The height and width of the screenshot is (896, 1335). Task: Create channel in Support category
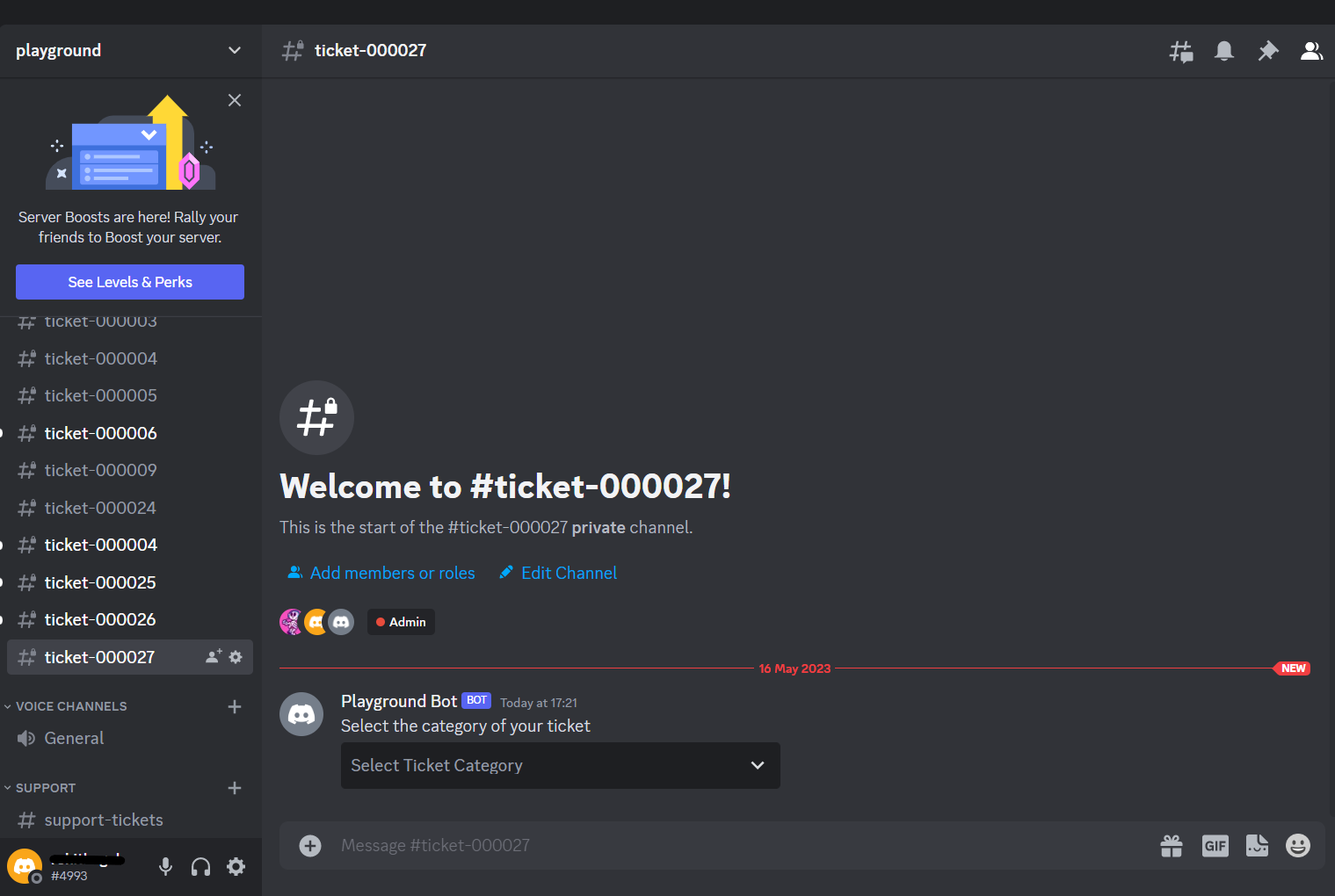point(235,788)
